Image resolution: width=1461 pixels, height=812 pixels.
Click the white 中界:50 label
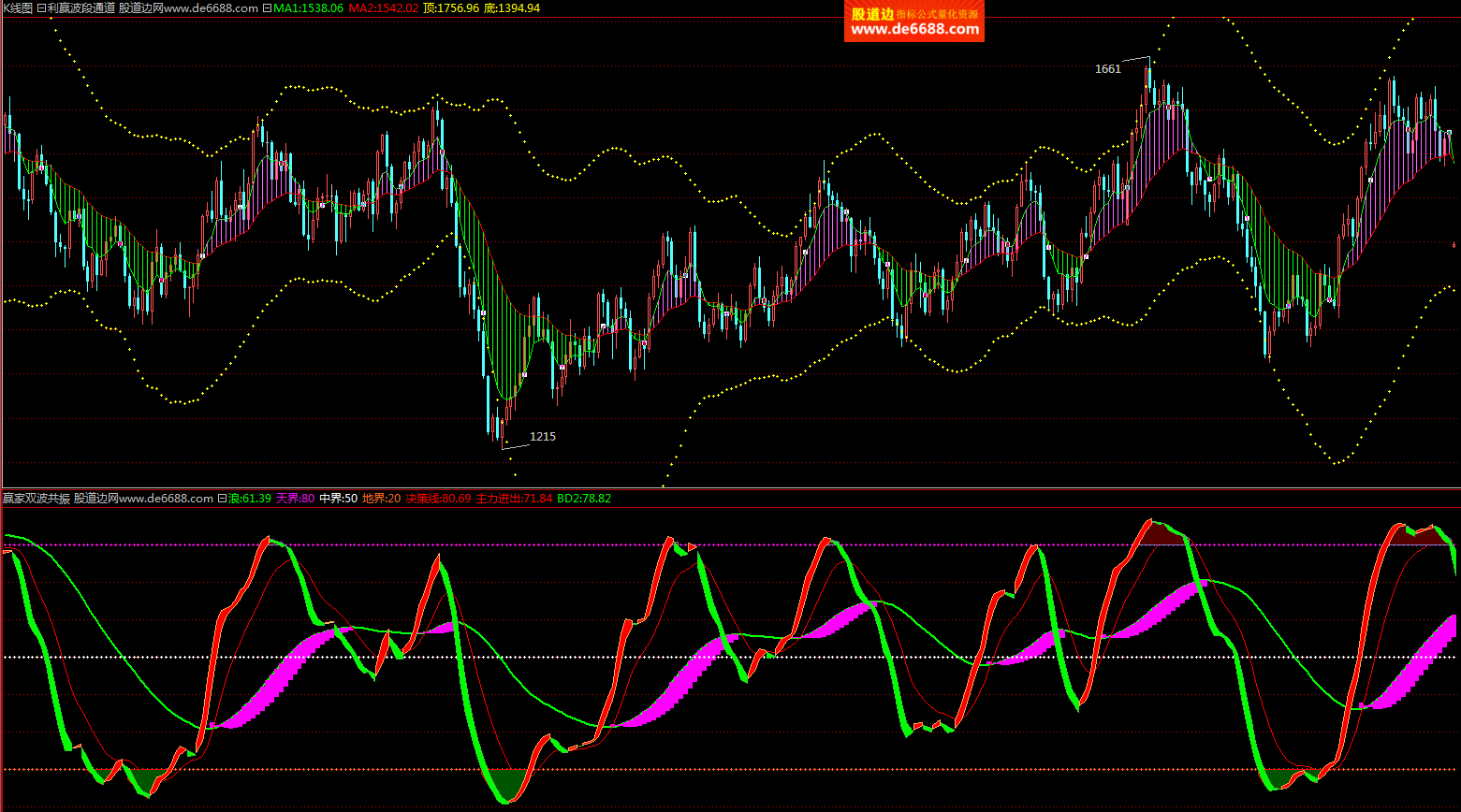point(338,499)
